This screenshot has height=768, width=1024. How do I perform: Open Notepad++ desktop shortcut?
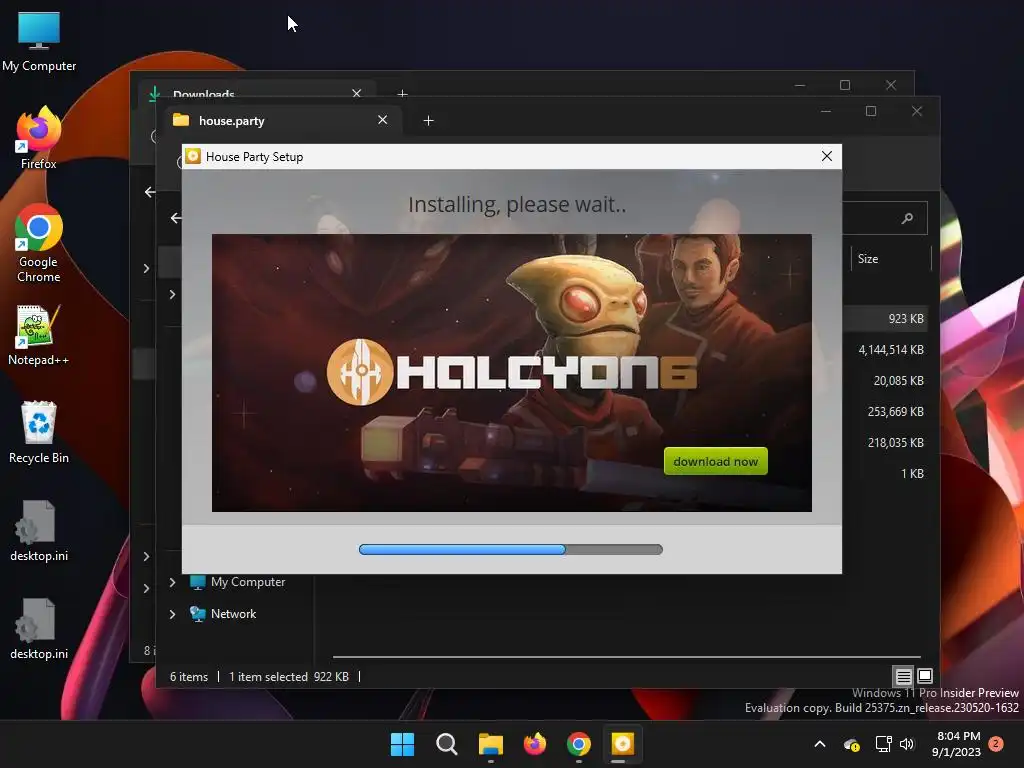39,335
